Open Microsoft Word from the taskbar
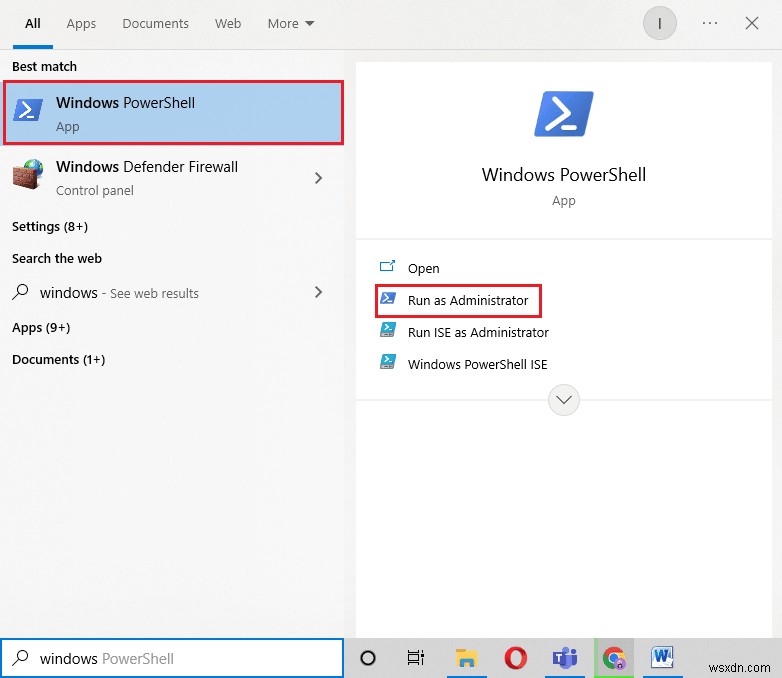The height and width of the screenshot is (678, 782). (662, 657)
